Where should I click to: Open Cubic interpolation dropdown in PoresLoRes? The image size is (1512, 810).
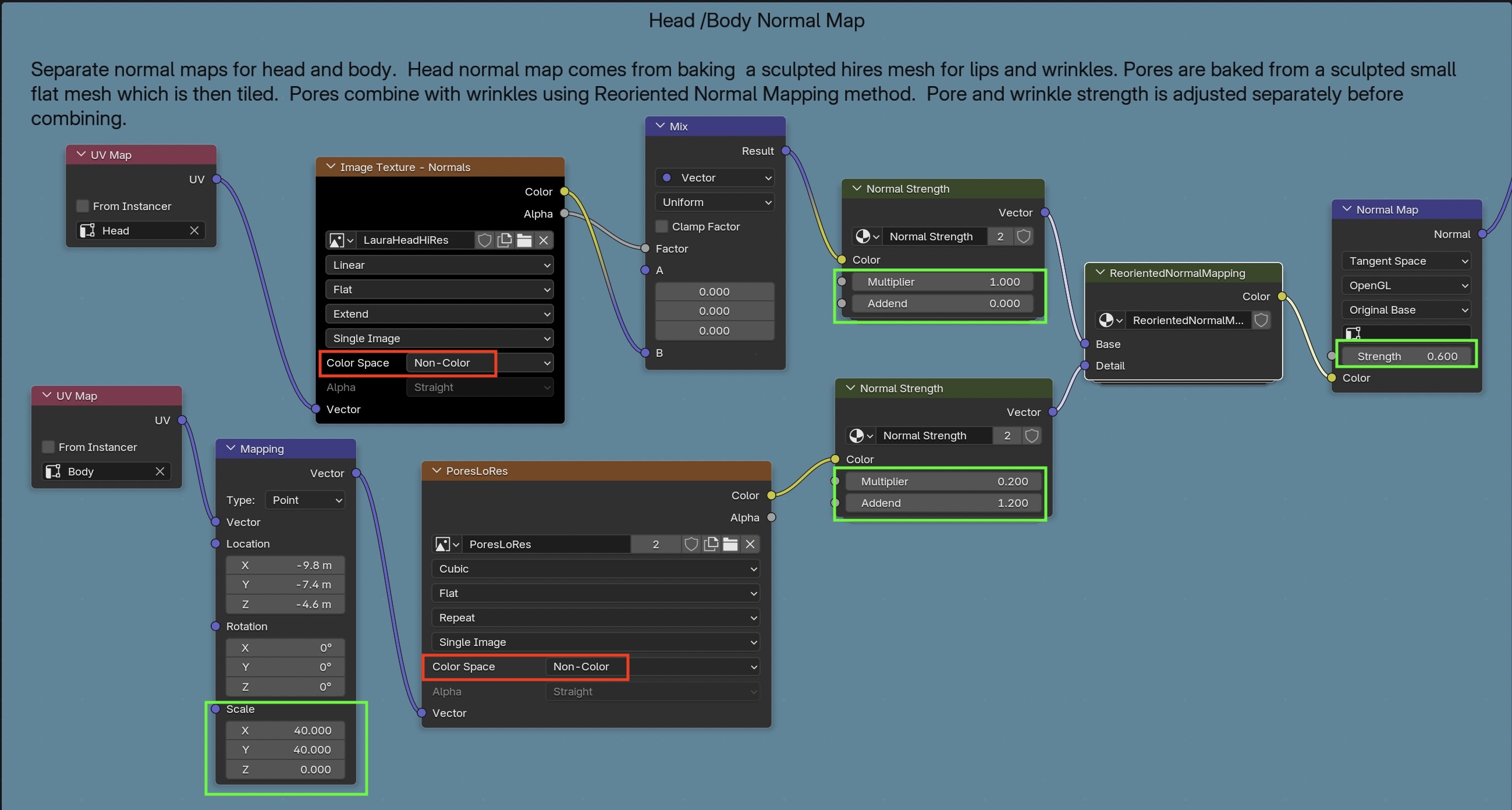(595, 569)
